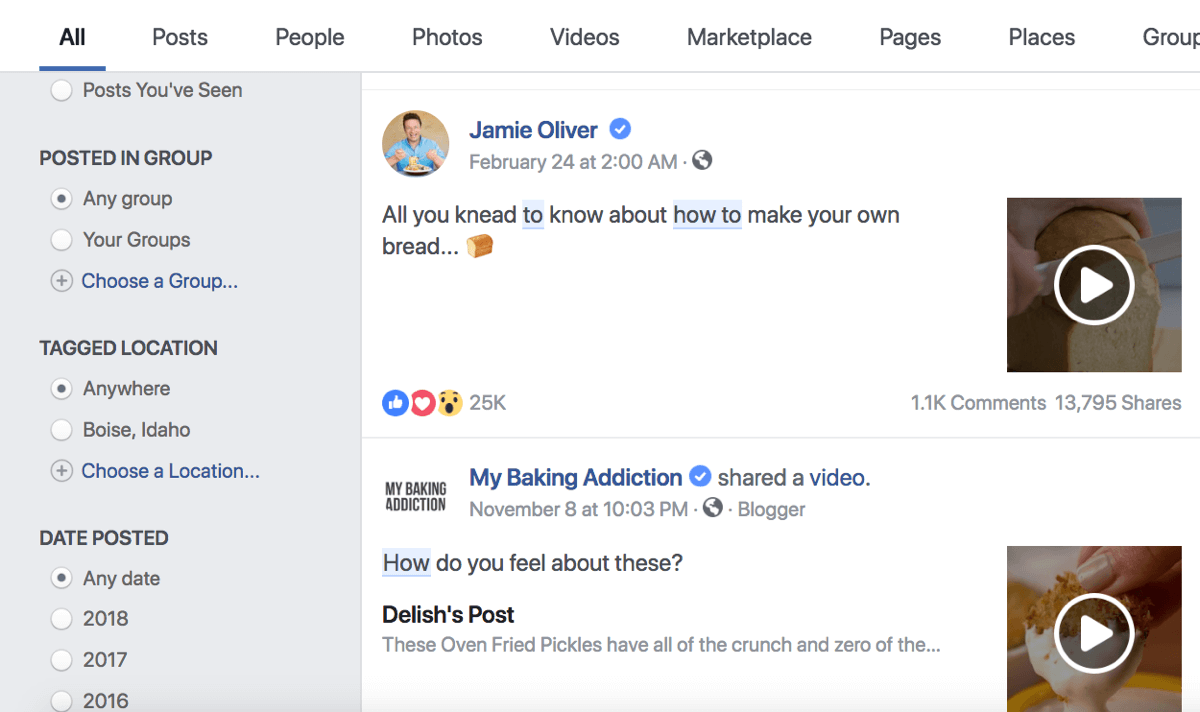The image size is (1200, 712).
Task: Click the globe privacy icon on Jamie Oliver's post
Action: [x=702, y=161]
